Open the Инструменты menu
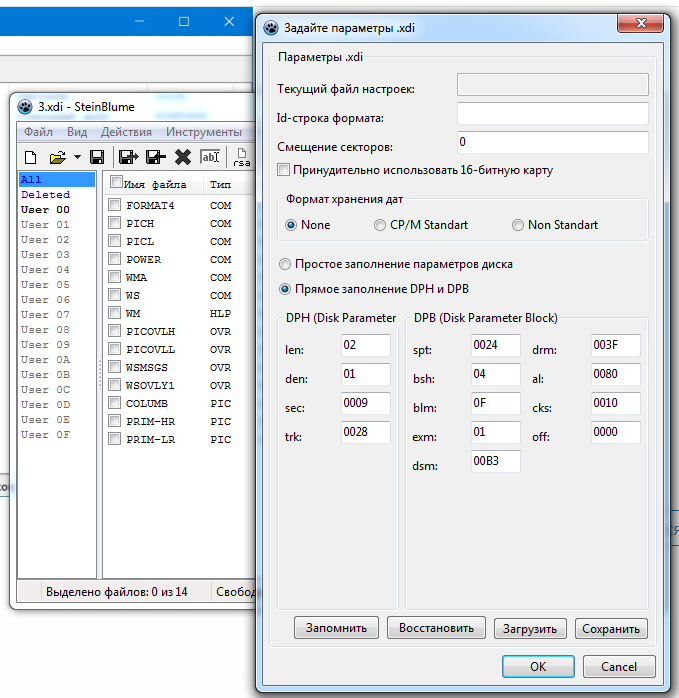This screenshot has height=698, width=679. [x=203, y=132]
